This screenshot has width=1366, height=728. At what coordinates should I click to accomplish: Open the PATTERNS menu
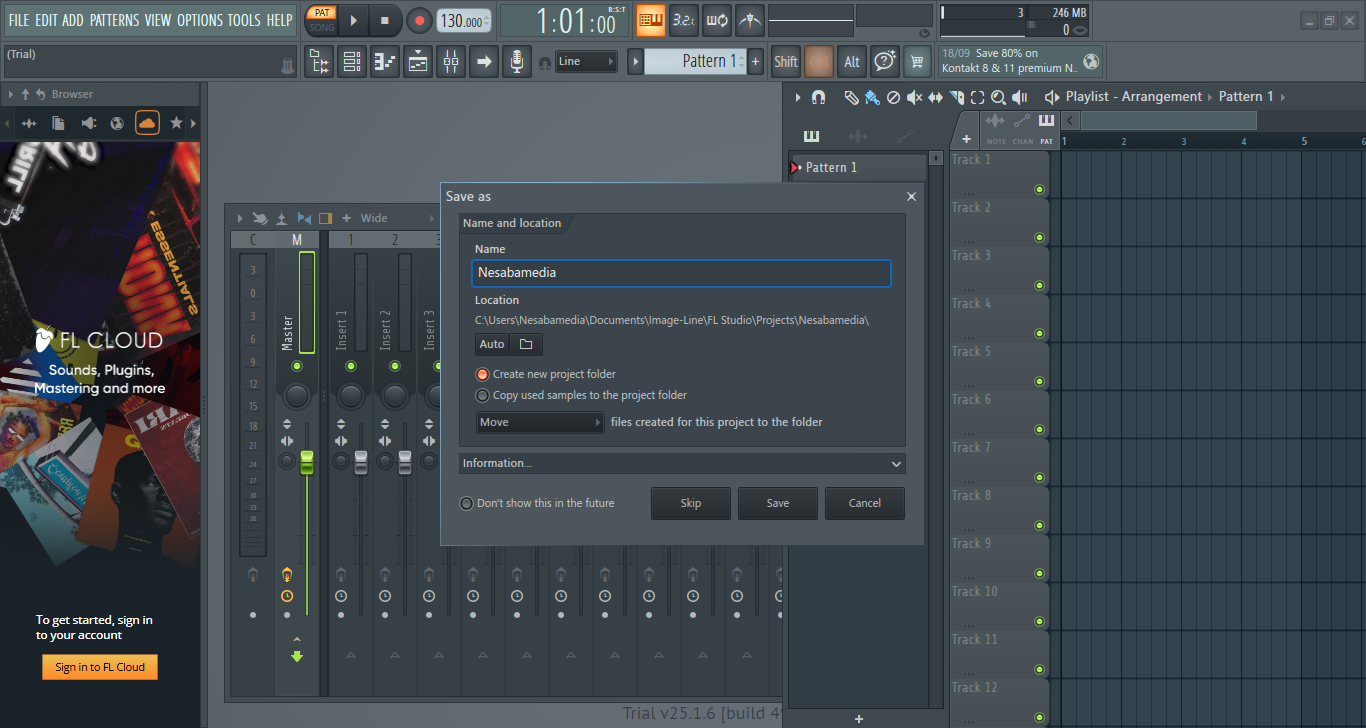point(114,20)
